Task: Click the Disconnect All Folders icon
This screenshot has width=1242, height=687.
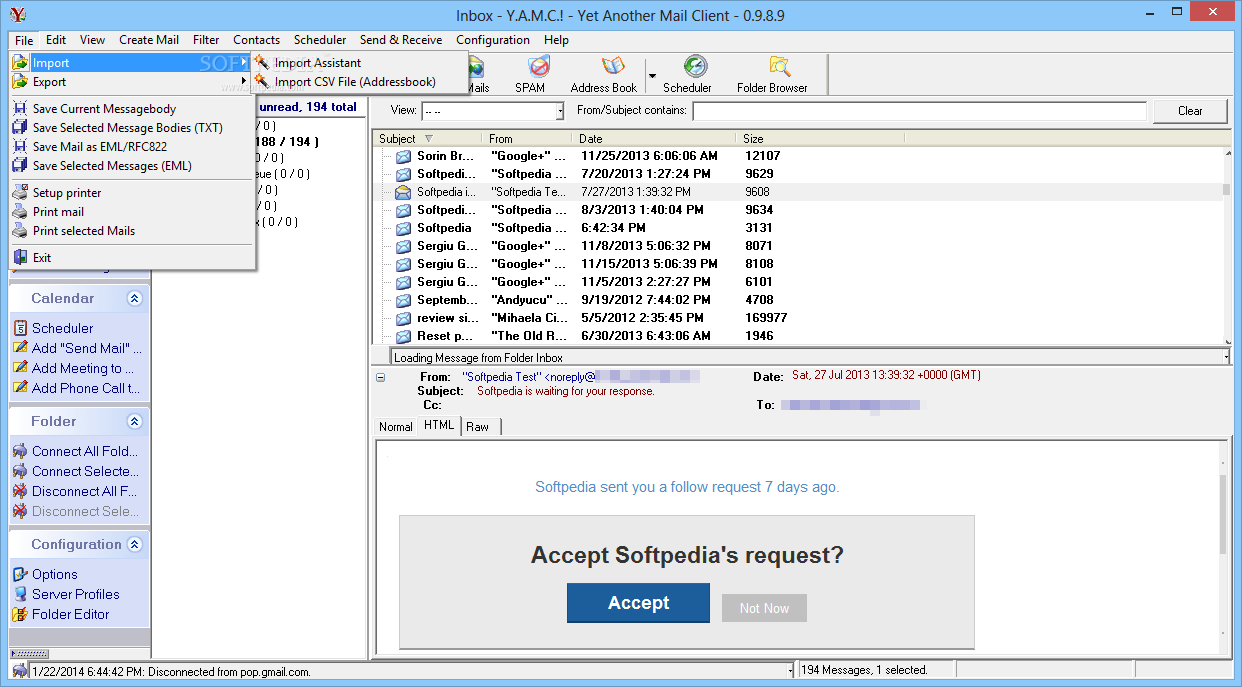Action: [x=21, y=491]
